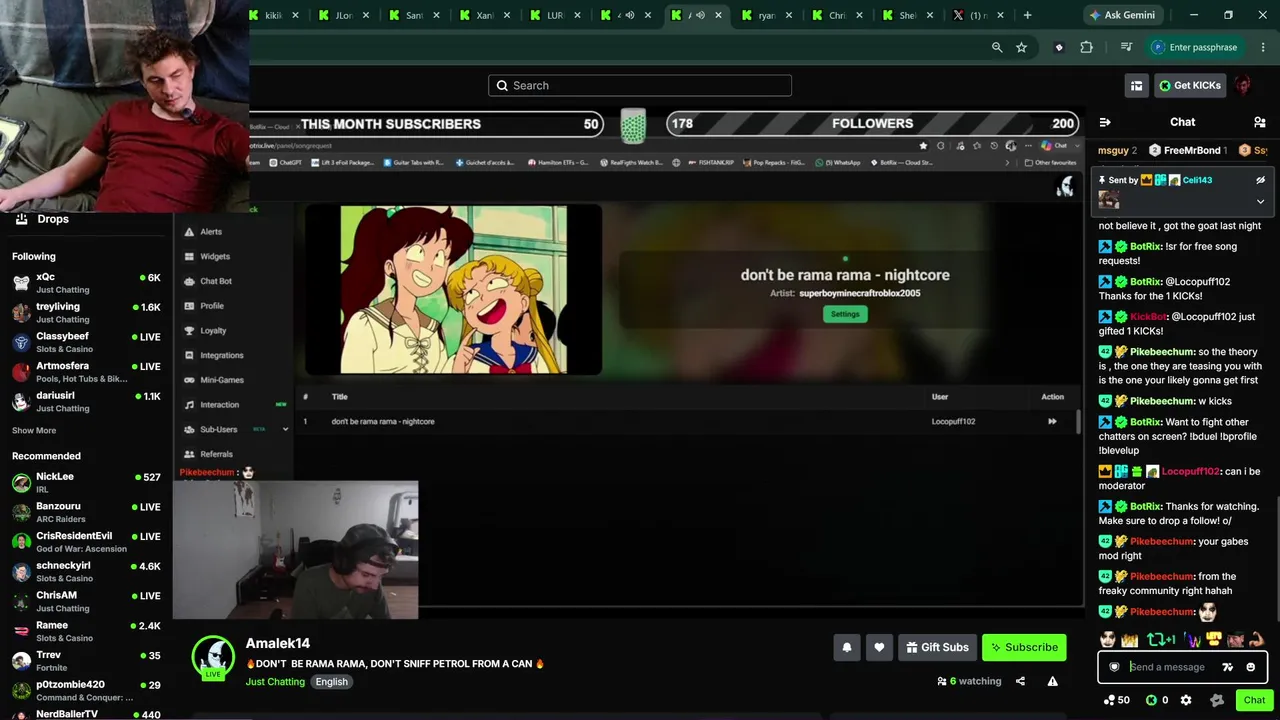1280x720 pixels.
Task: Click the Get KICKs button
Action: [x=1190, y=85]
